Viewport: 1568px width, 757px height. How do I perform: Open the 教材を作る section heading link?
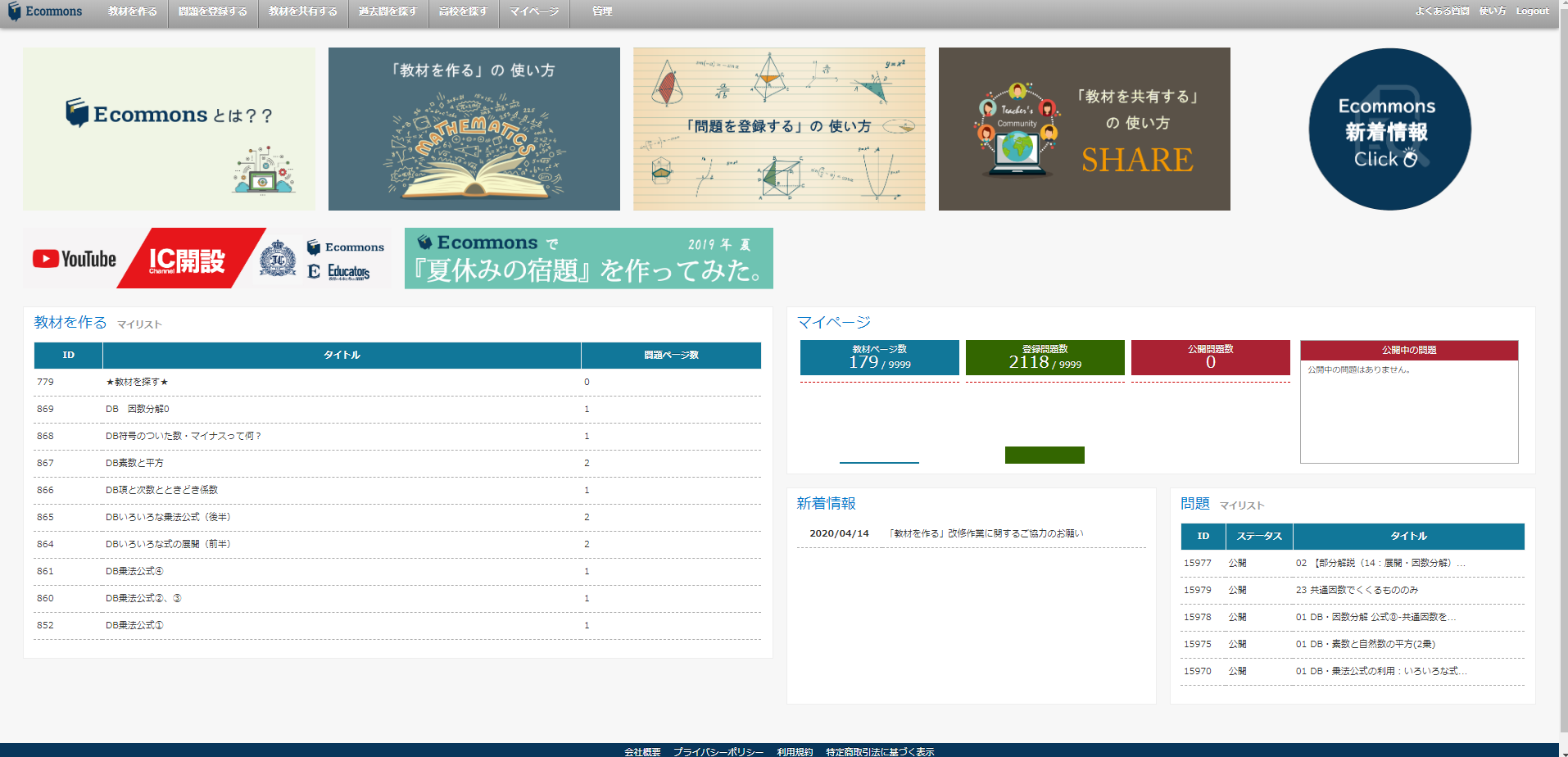point(70,323)
